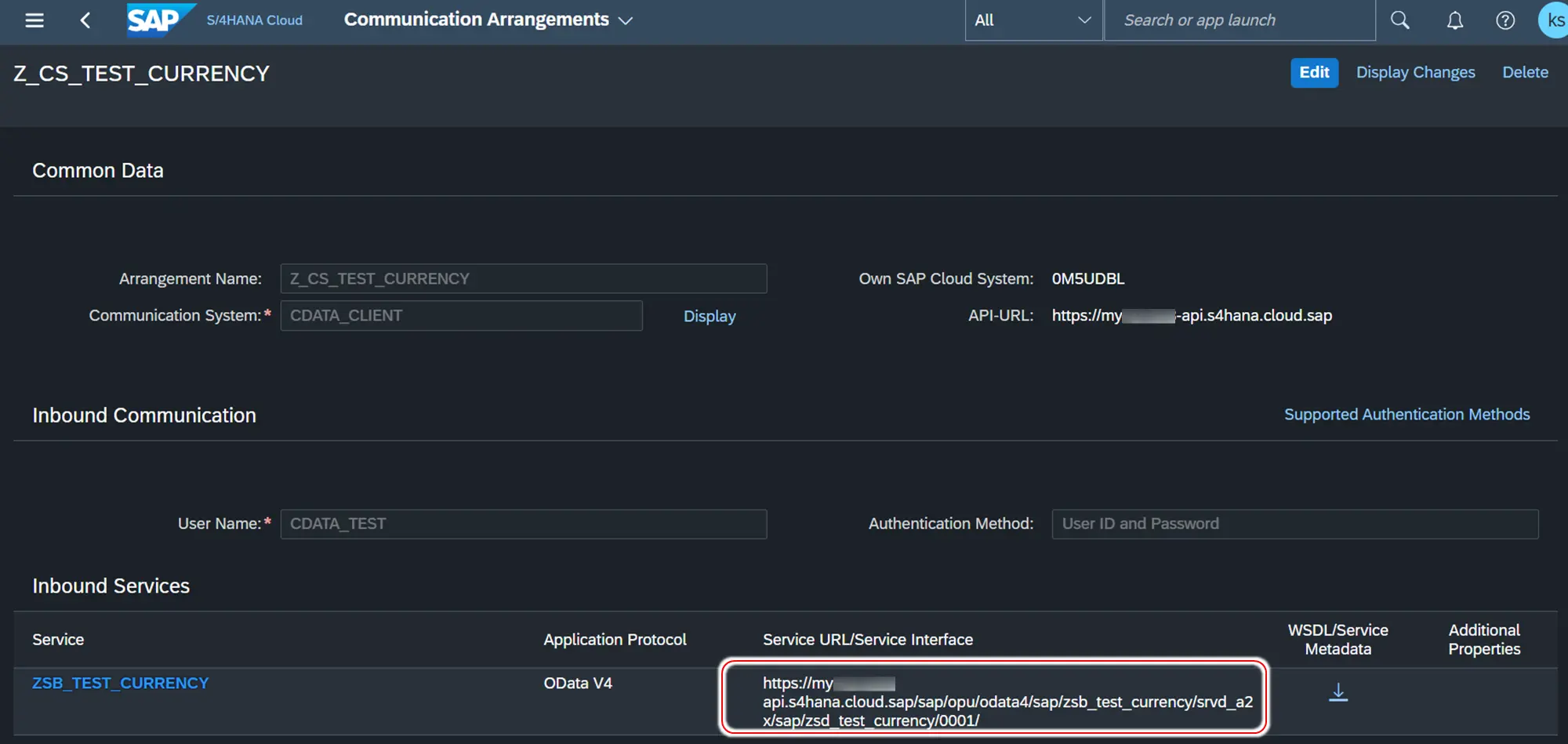This screenshot has width=1568, height=744.
Task: Download WSDL/Service Metadata for ZSB_TEST_CURRENCY
Action: (x=1338, y=692)
